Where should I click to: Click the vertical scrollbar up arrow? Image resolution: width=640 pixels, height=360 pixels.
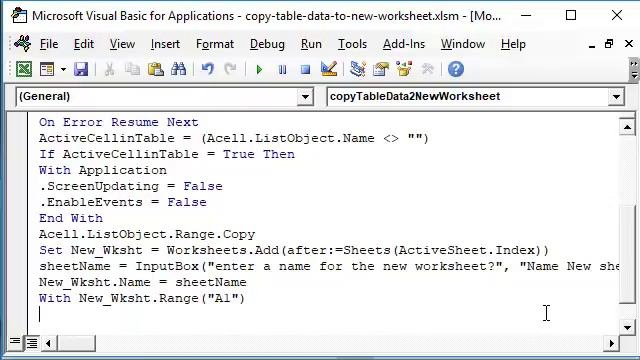(x=627, y=127)
